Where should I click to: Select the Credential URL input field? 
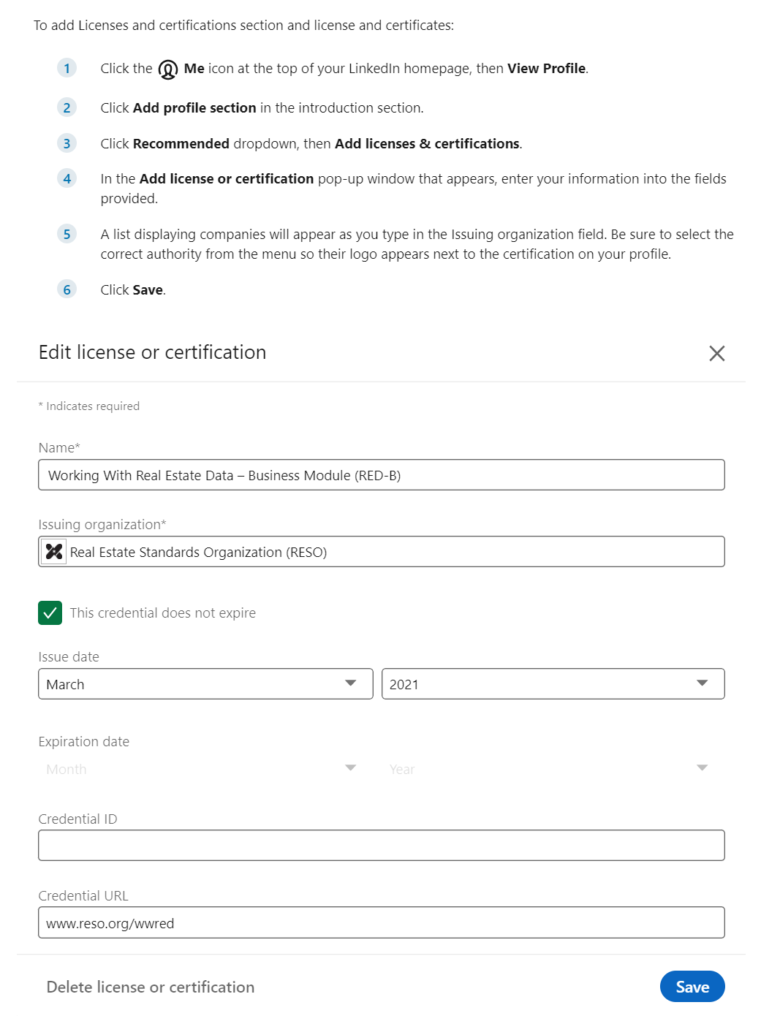pyautogui.click(x=380, y=923)
